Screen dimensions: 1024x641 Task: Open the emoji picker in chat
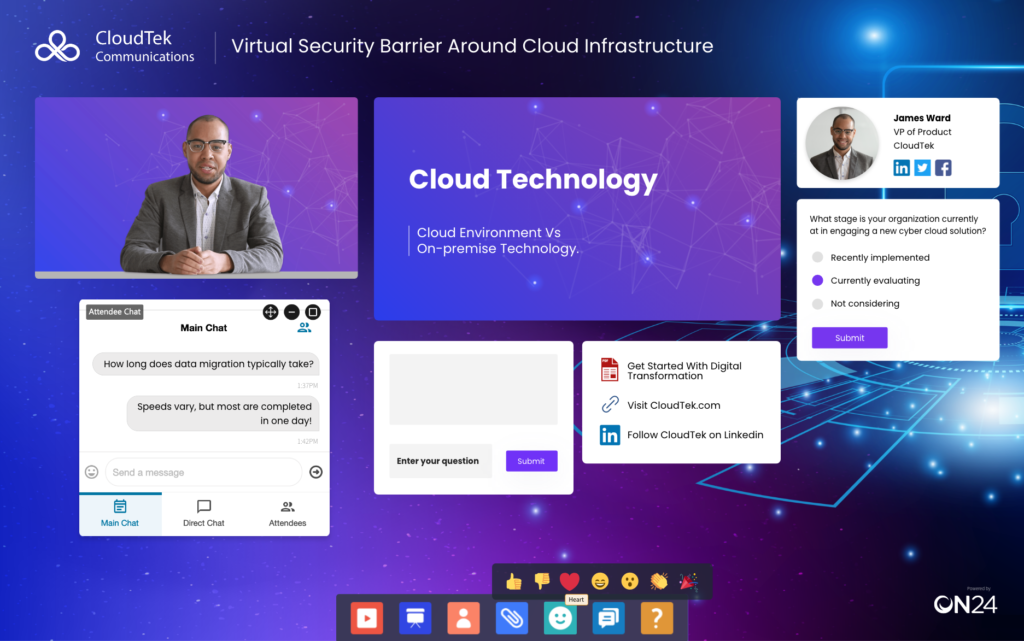click(91, 472)
